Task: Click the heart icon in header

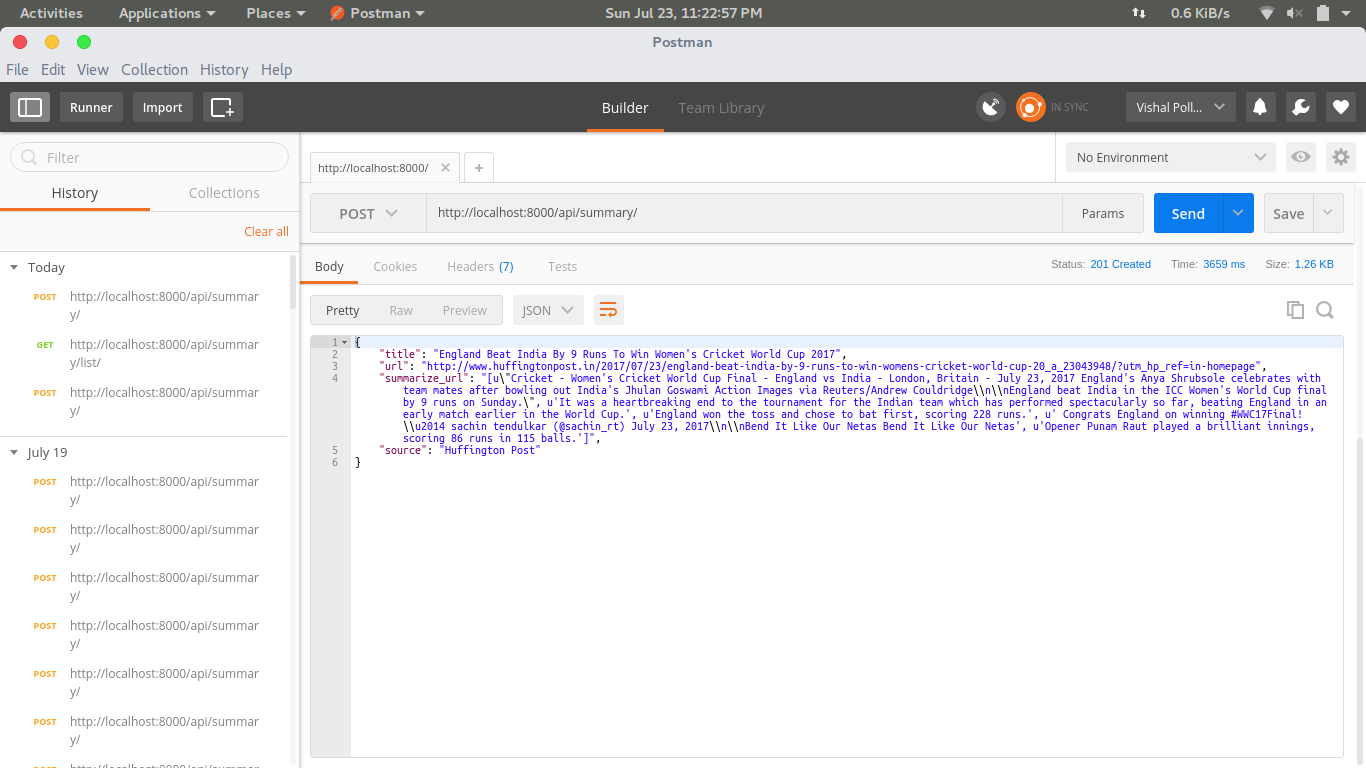Action: [1340, 107]
